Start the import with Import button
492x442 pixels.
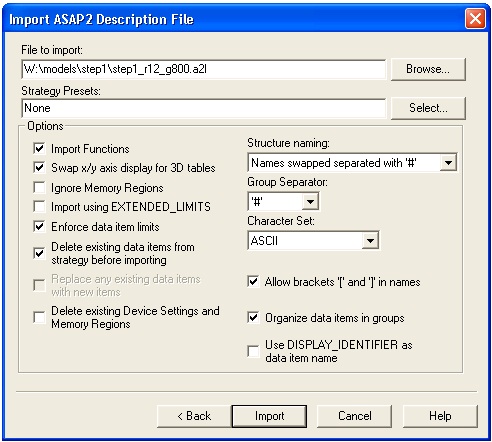click(269, 416)
